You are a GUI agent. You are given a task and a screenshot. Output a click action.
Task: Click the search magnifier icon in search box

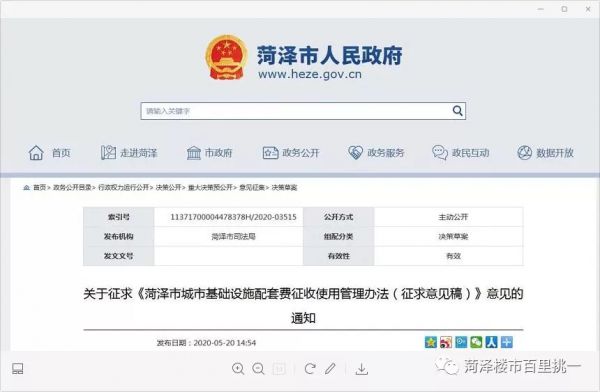tap(457, 111)
